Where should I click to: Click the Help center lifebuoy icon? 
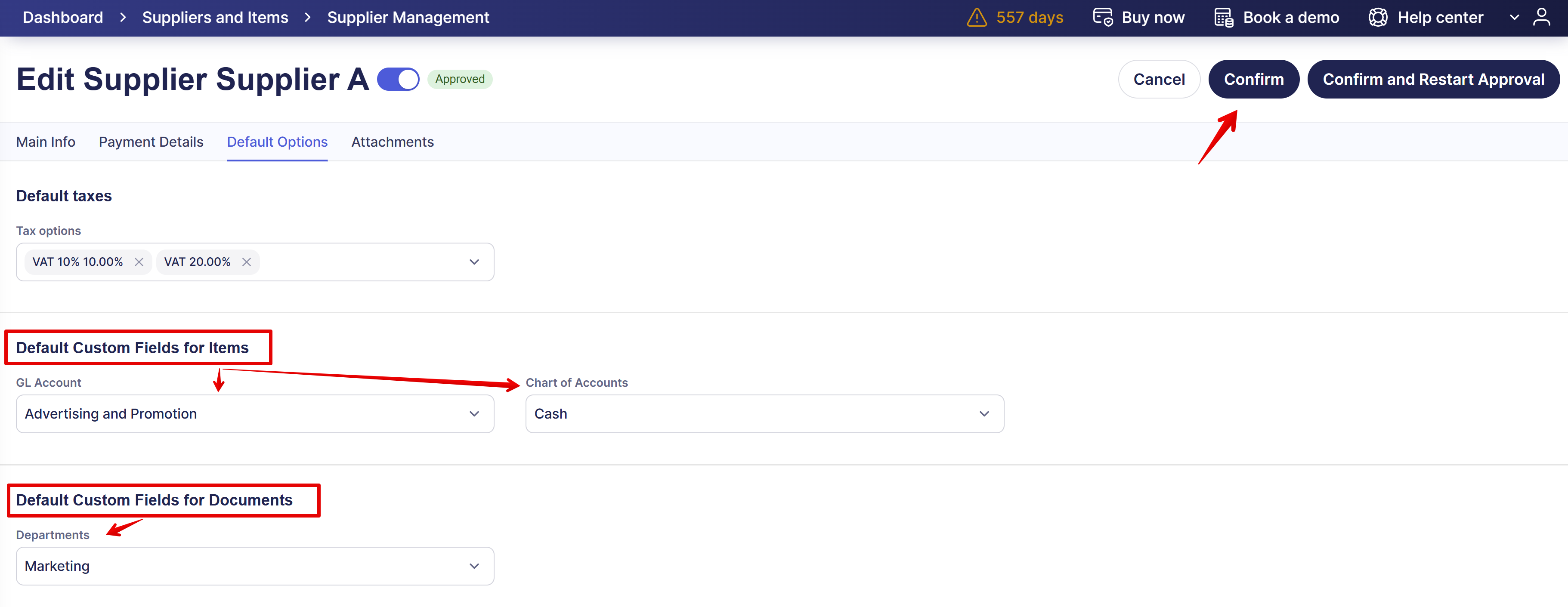[x=1377, y=17]
